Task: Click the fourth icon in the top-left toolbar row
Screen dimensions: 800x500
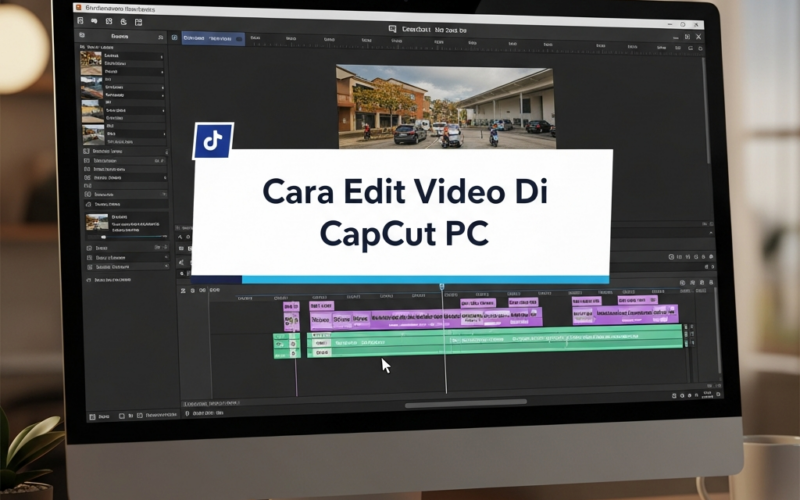Action: tap(123, 22)
